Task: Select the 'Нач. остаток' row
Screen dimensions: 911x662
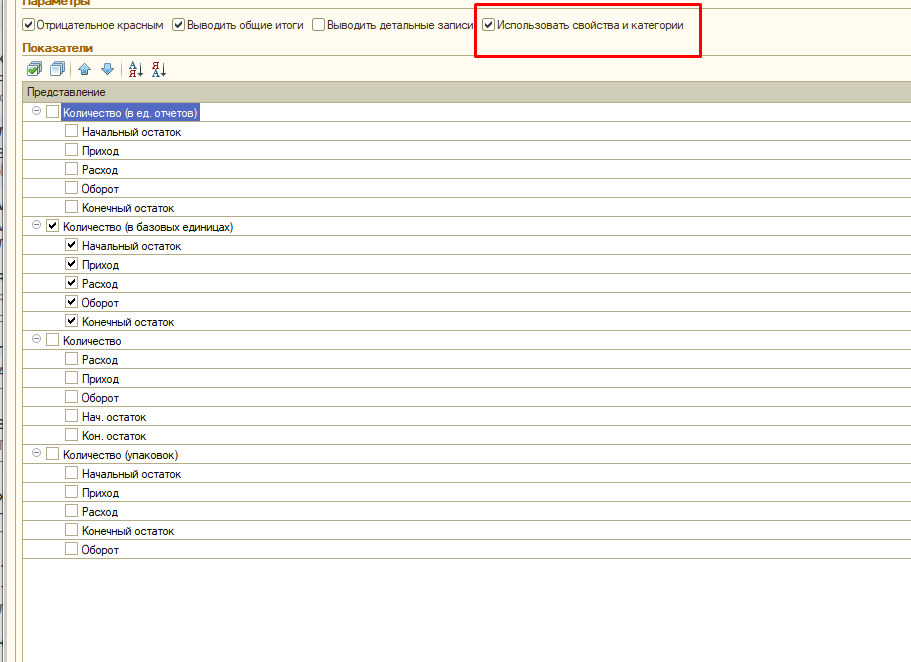Action: pos(114,417)
